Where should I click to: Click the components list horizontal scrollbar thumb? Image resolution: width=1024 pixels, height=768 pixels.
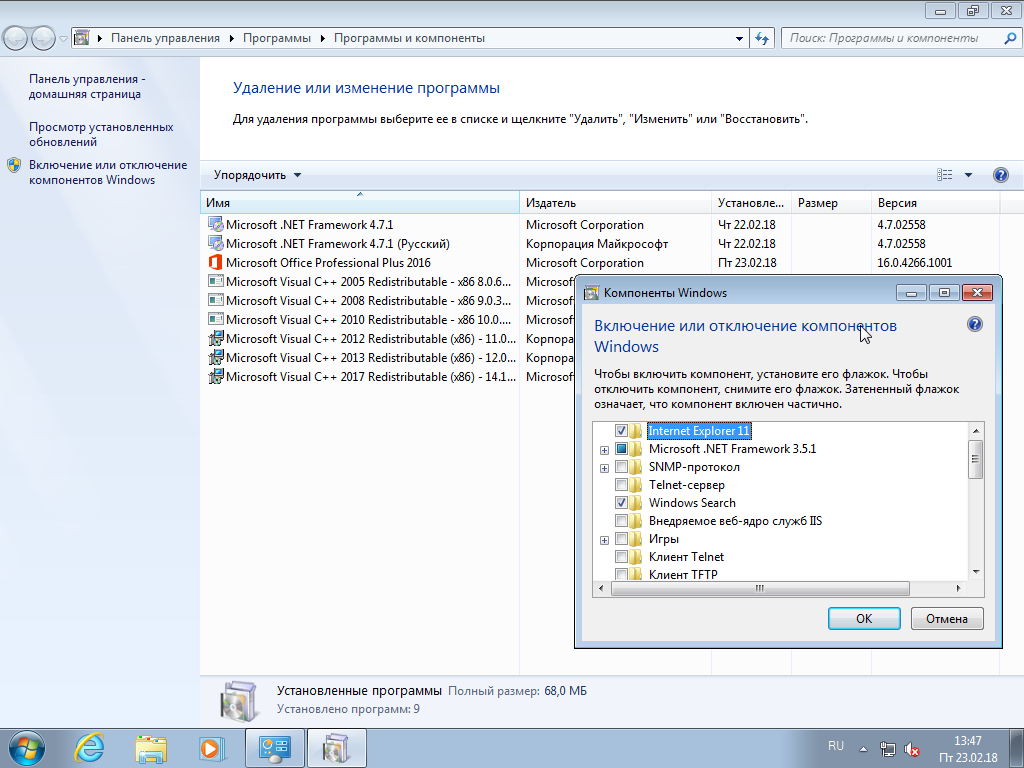coord(760,588)
